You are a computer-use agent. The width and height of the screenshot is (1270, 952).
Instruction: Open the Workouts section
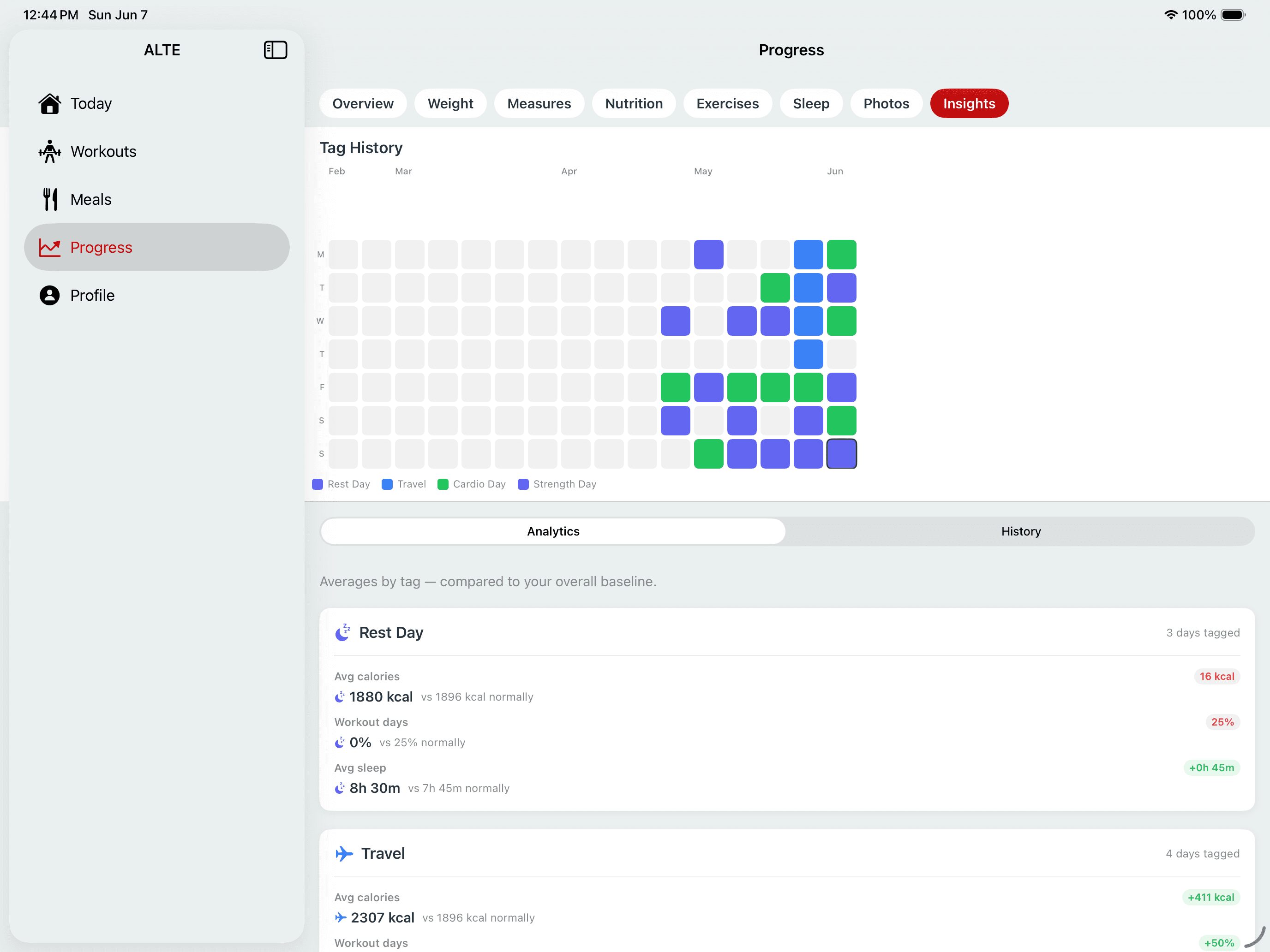157,151
